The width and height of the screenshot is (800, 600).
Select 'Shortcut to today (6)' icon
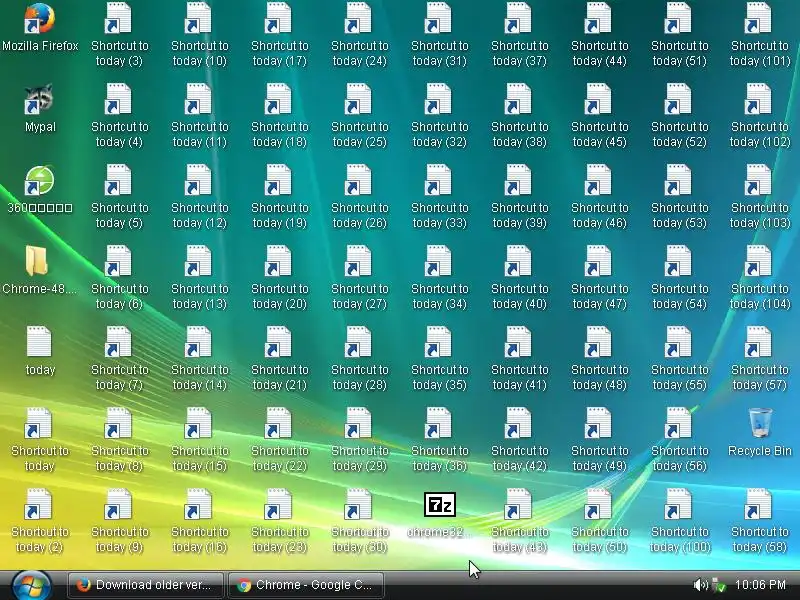[x=120, y=279]
